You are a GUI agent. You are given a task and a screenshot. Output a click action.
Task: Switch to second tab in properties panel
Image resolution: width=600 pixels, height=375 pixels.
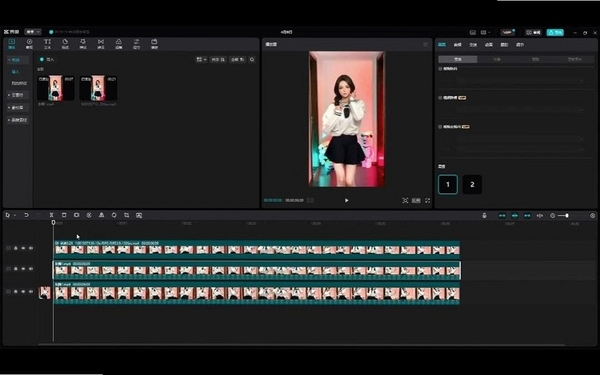pyautogui.click(x=458, y=45)
